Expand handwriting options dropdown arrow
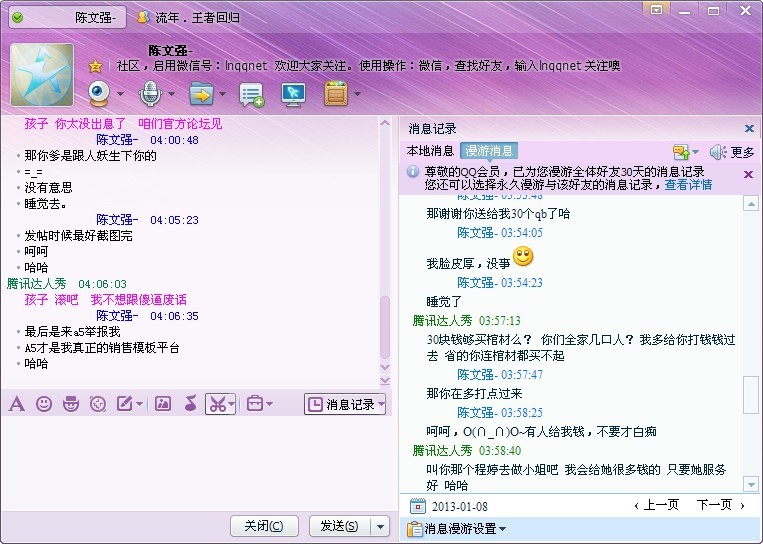 click(x=140, y=404)
